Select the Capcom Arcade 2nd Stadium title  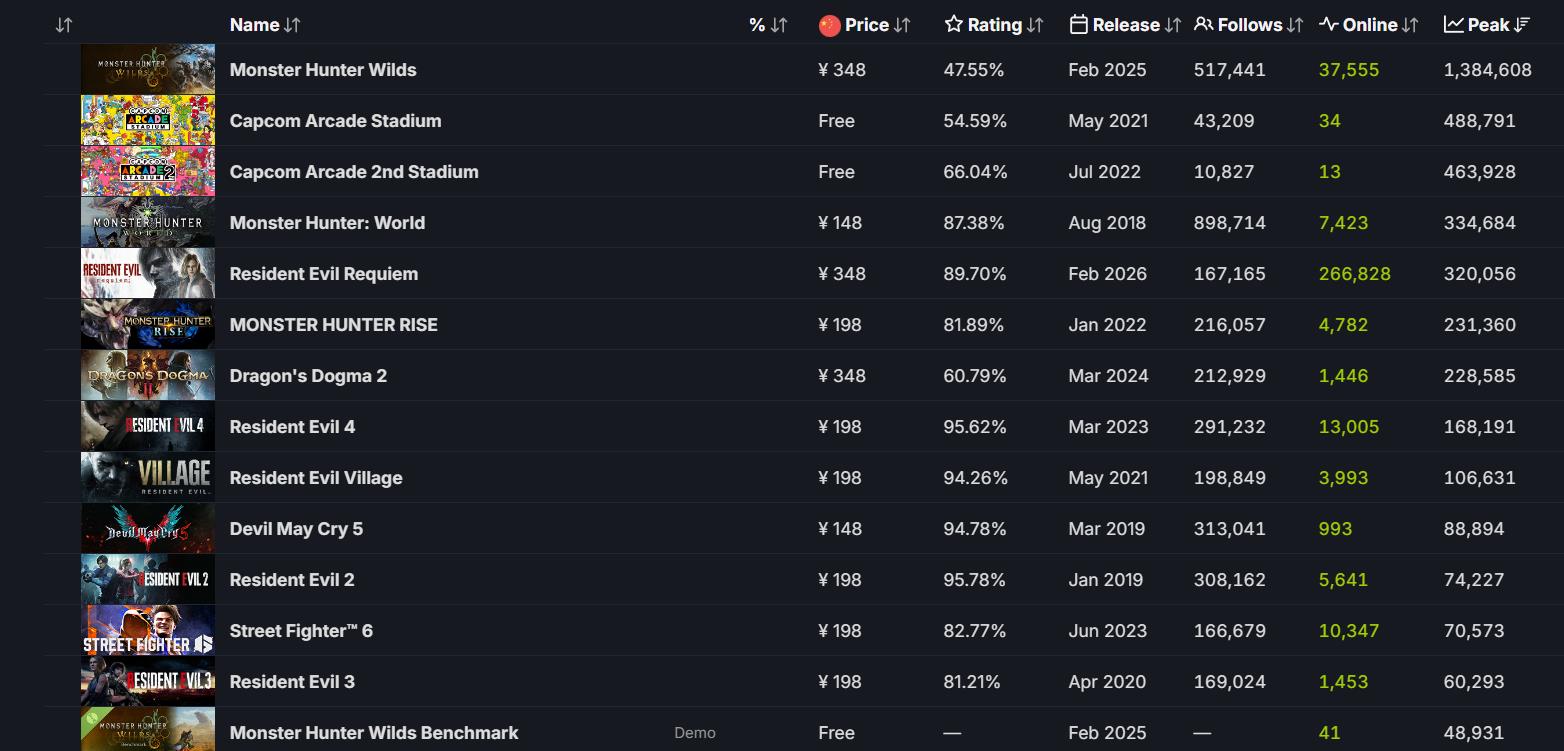[354, 172]
